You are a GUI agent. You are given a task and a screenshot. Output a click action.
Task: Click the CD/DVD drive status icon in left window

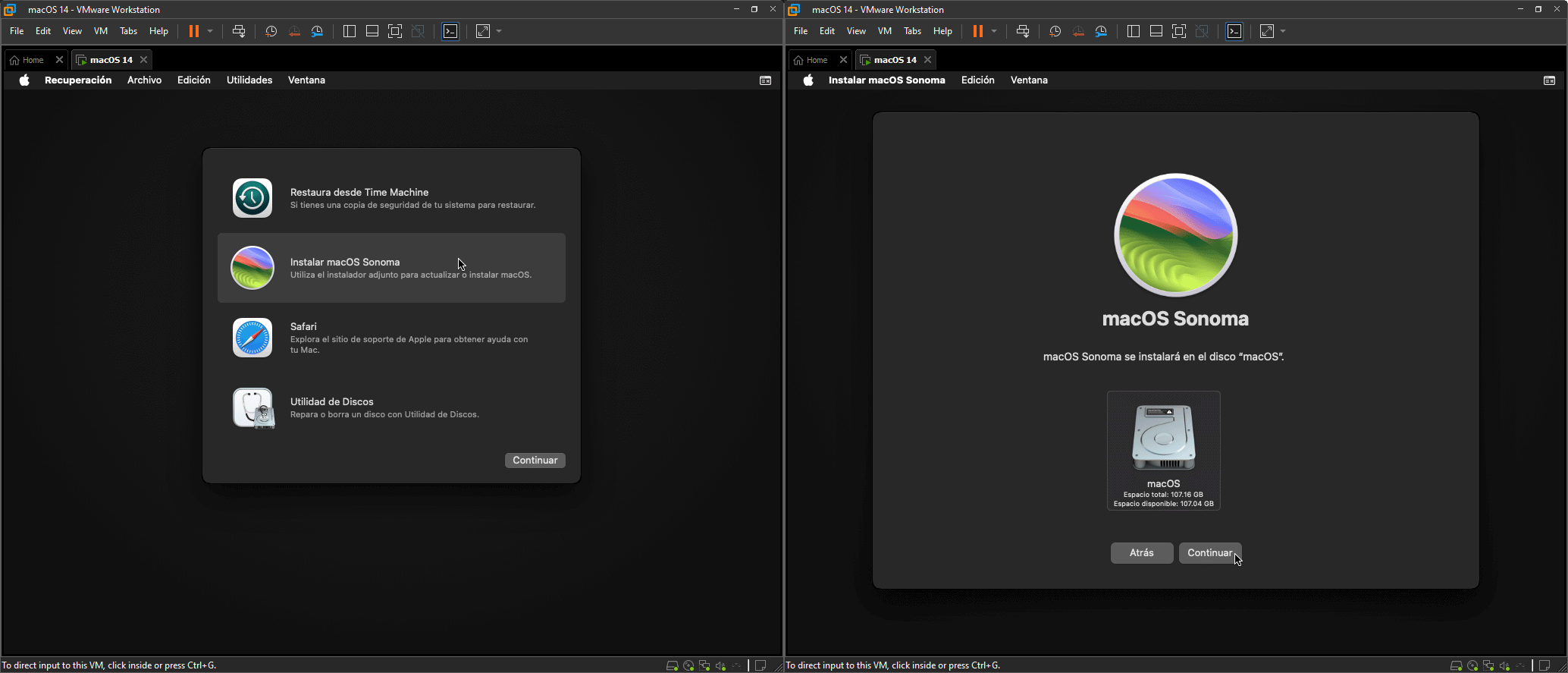(688, 665)
